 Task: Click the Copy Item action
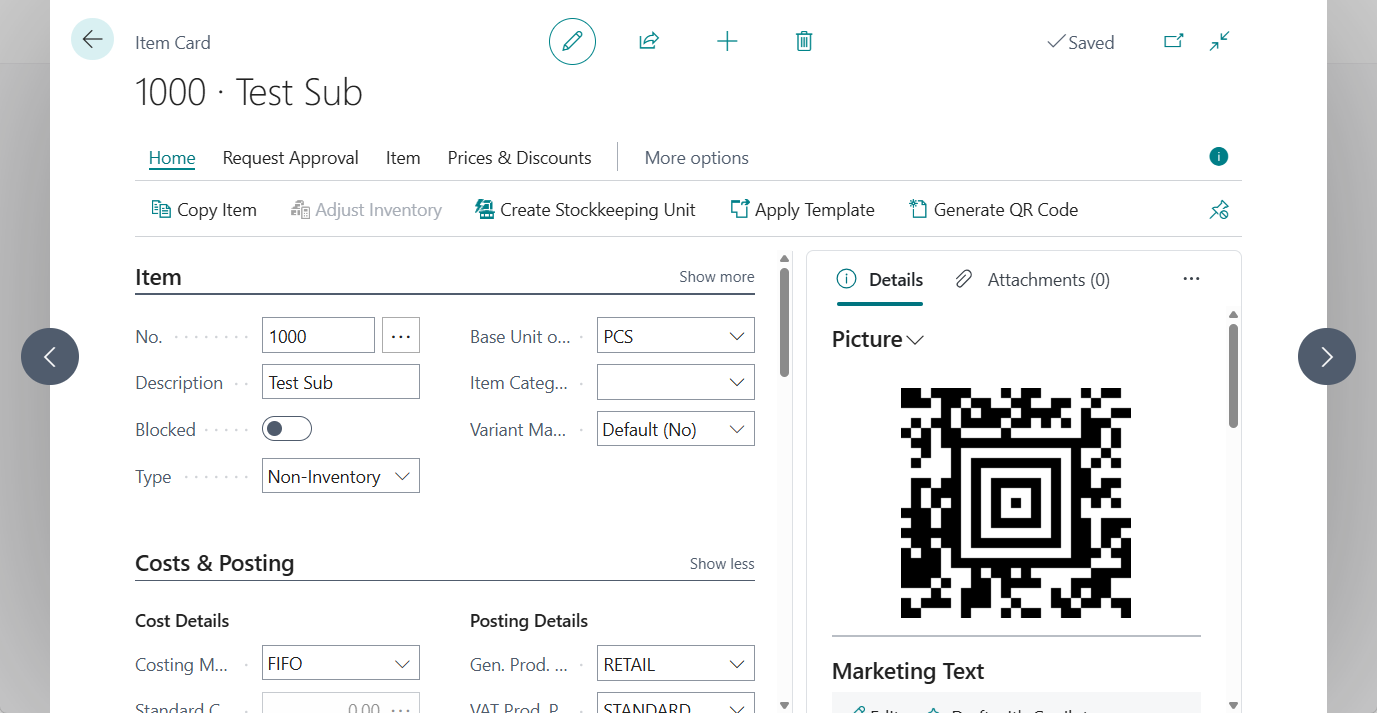(x=204, y=209)
